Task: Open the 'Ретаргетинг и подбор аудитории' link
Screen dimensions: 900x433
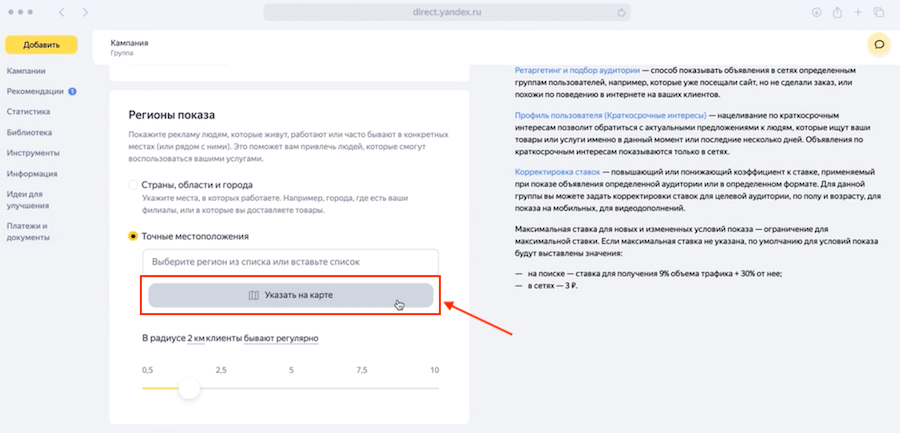Action: pyautogui.click(x=579, y=71)
